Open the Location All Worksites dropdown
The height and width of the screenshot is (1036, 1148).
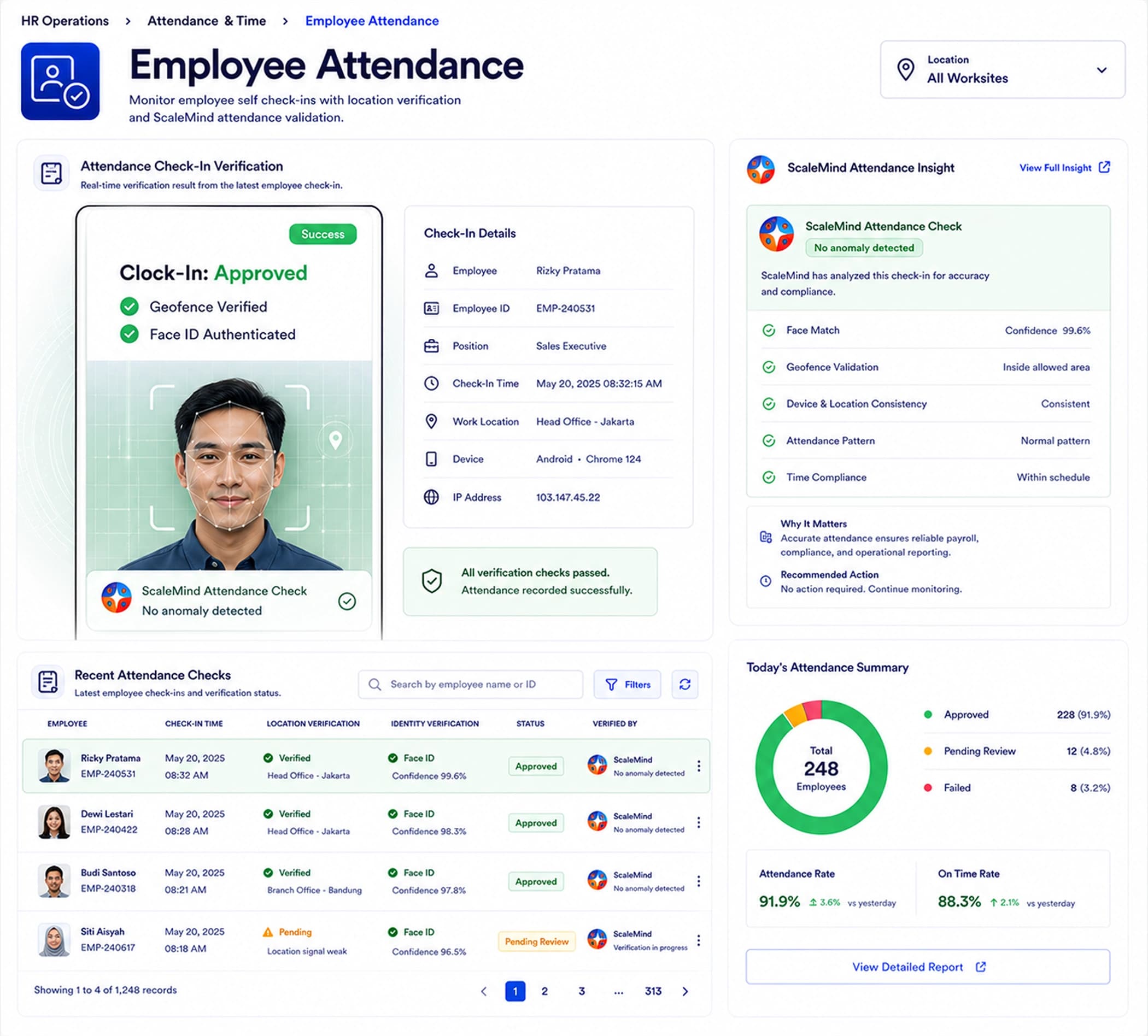(x=1002, y=69)
